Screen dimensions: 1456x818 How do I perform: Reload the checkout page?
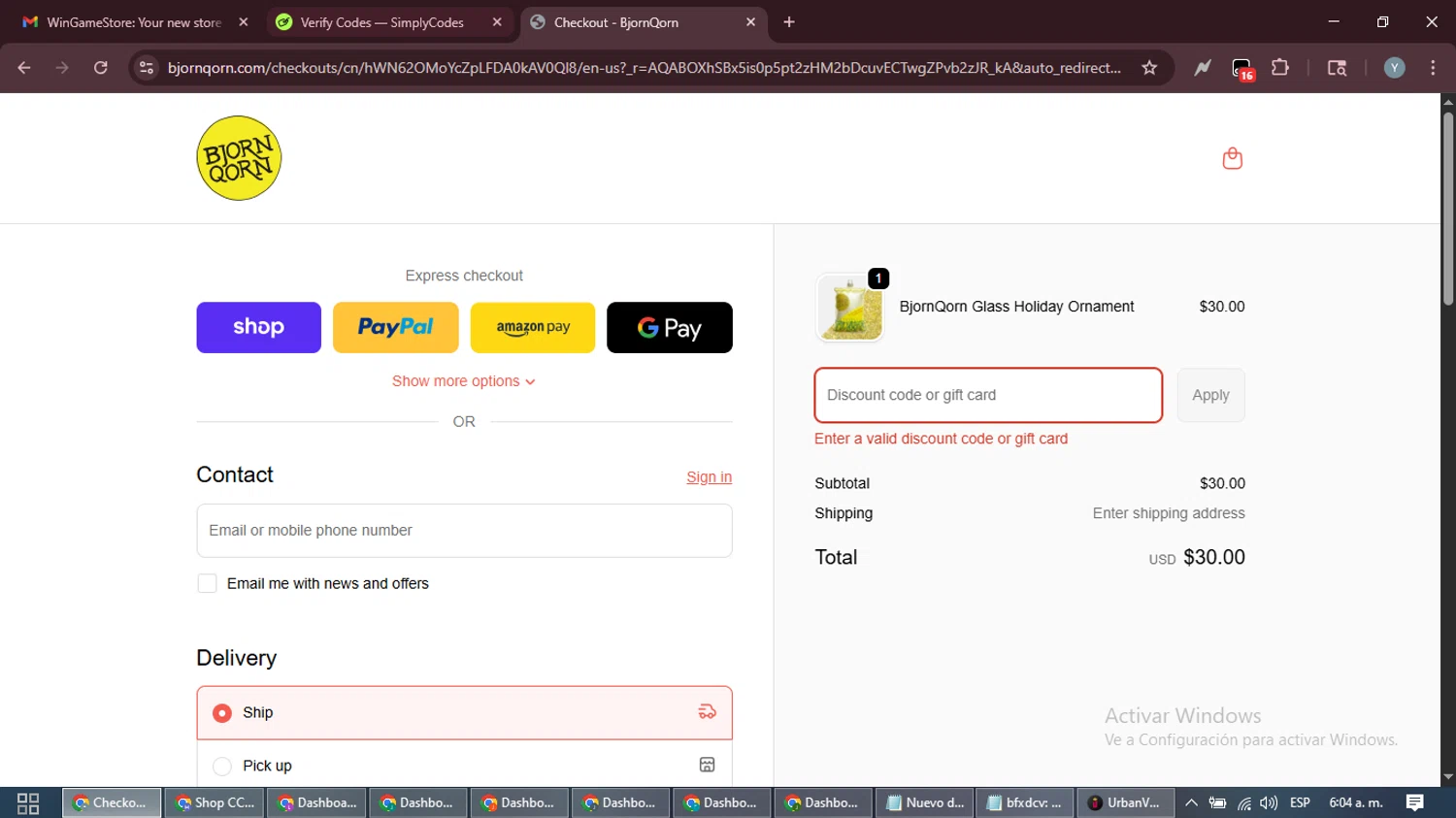(101, 68)
